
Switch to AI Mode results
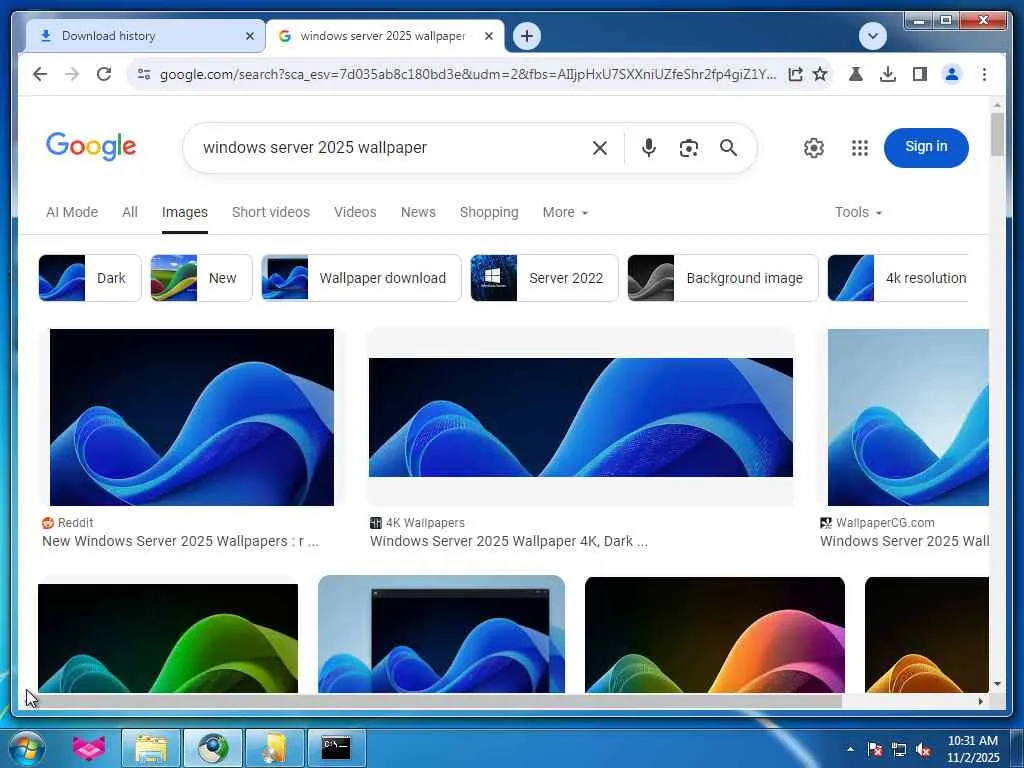72,212
